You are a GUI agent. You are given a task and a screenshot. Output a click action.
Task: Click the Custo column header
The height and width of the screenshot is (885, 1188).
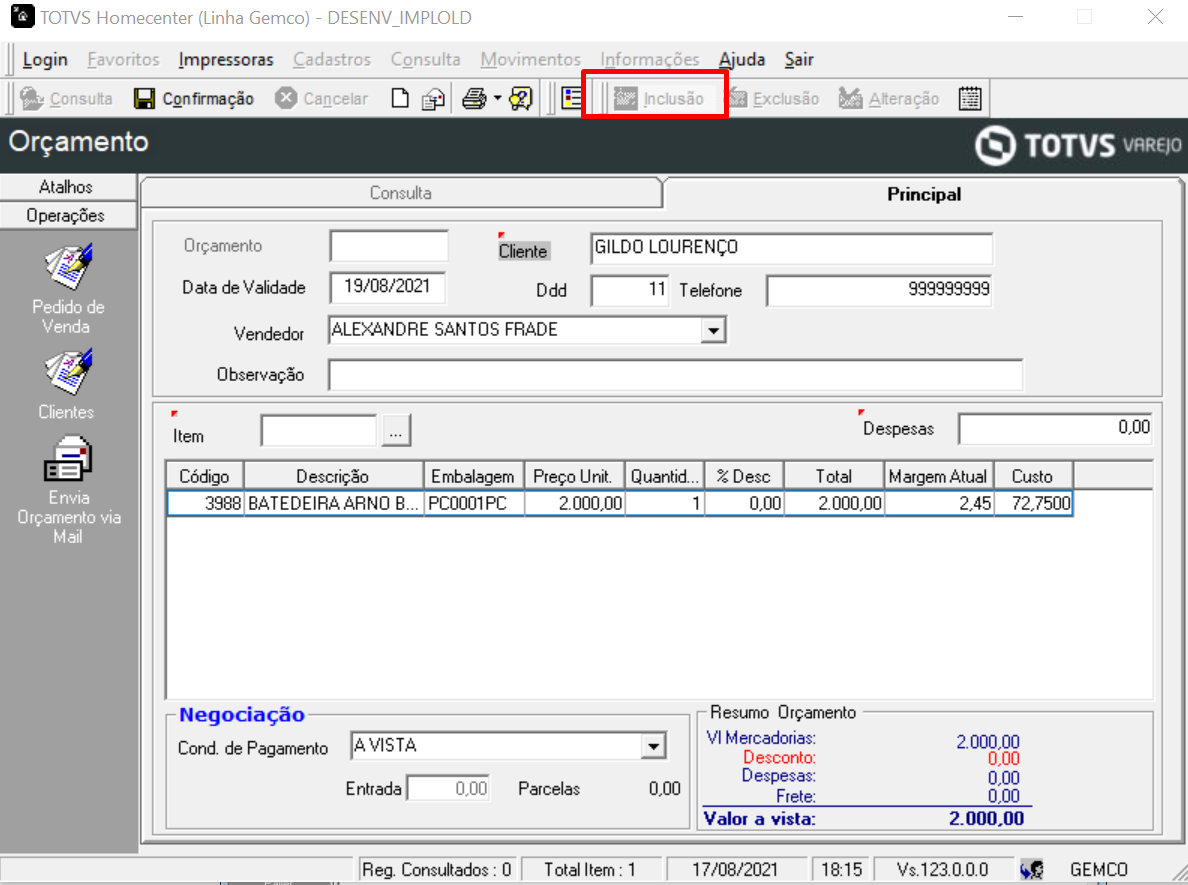tap(1033, 476)
